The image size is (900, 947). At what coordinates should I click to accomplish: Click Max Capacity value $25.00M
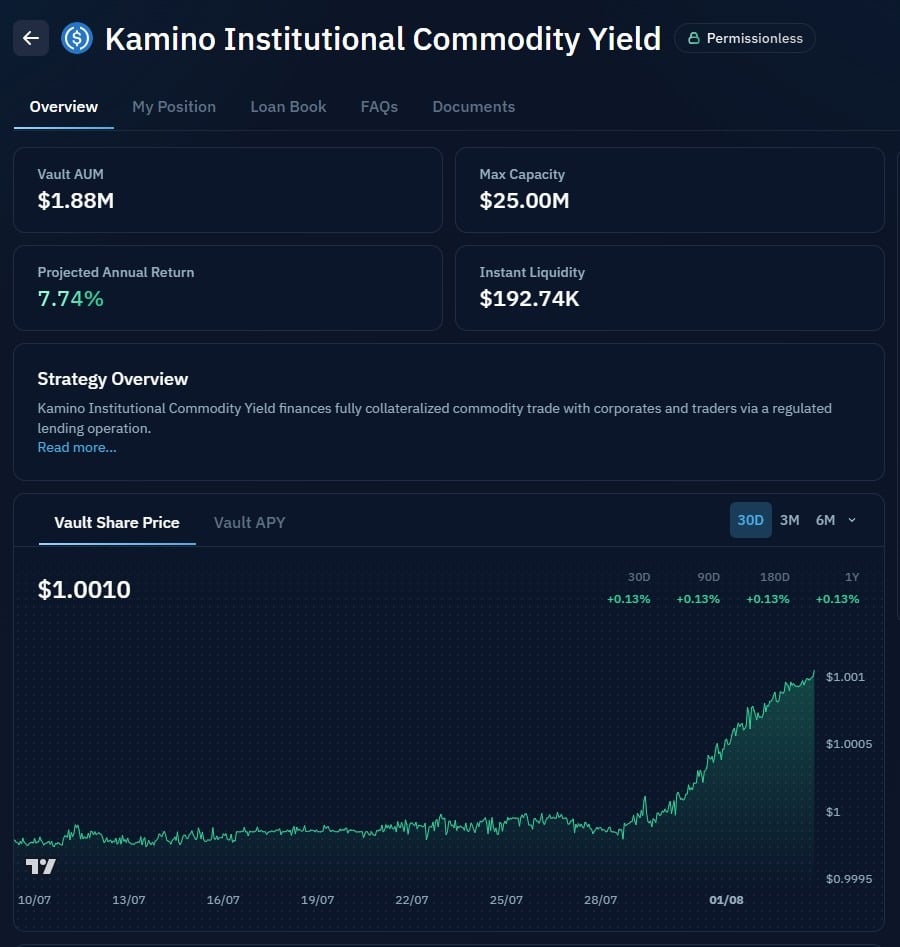[524, 201]
